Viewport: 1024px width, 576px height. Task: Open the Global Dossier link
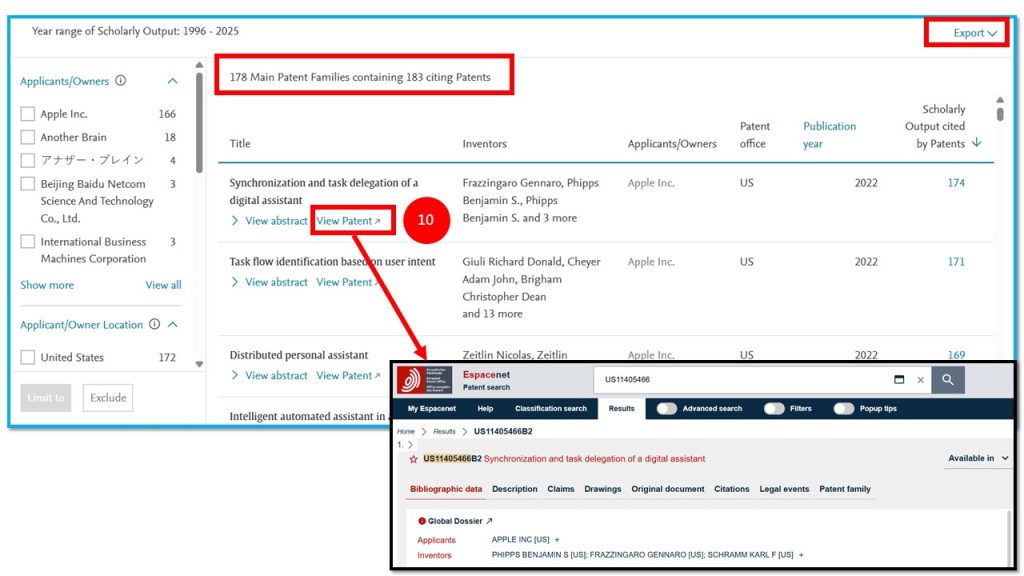(x=460, y=521)
